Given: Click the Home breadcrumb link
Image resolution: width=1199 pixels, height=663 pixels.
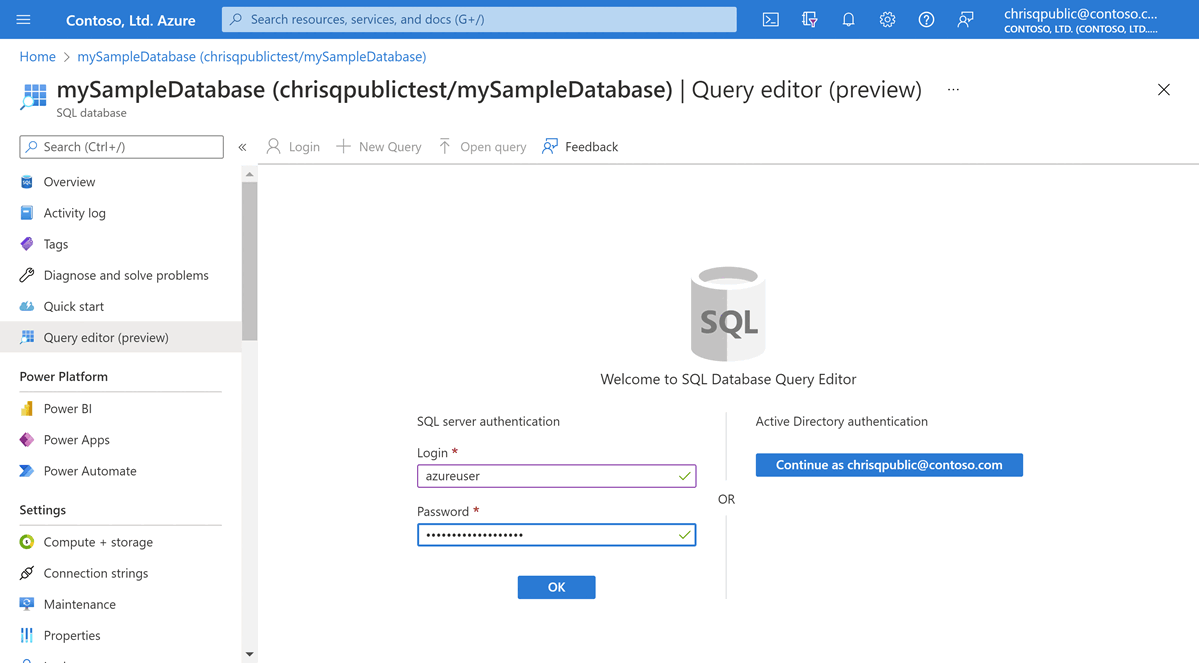Looking at the screenshot, I should click(x=38, y=57).
